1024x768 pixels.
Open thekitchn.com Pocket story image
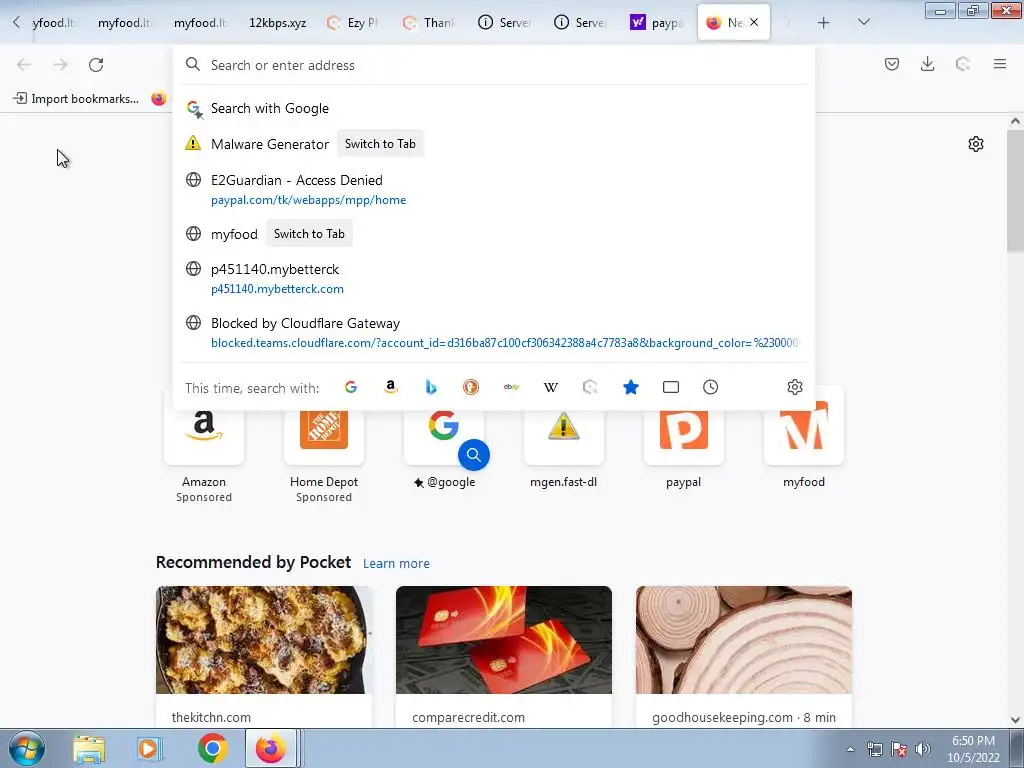click(264, 640)
